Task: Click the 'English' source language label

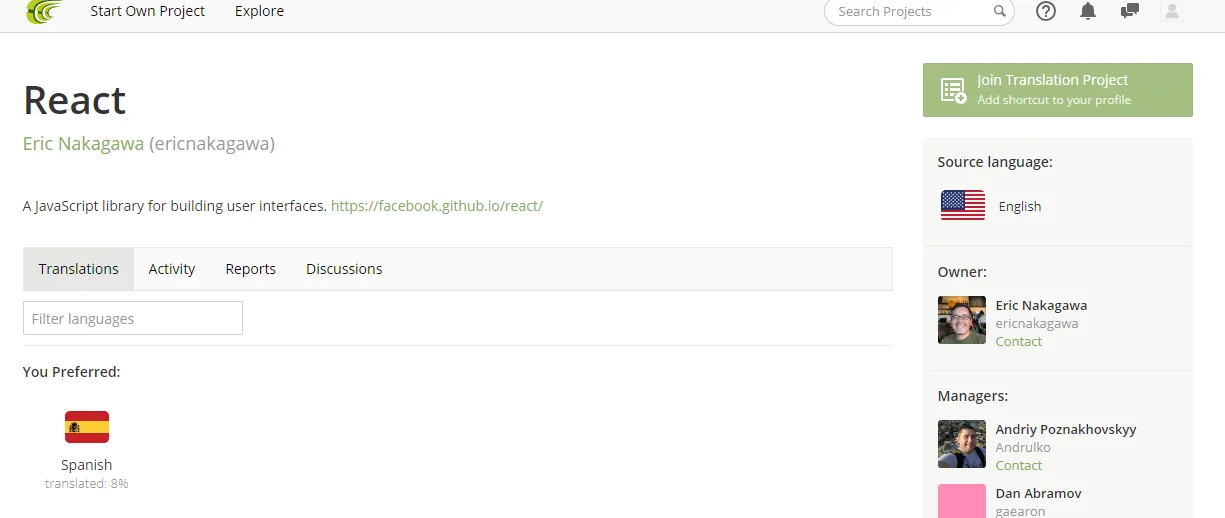Action: point(1020,206)
